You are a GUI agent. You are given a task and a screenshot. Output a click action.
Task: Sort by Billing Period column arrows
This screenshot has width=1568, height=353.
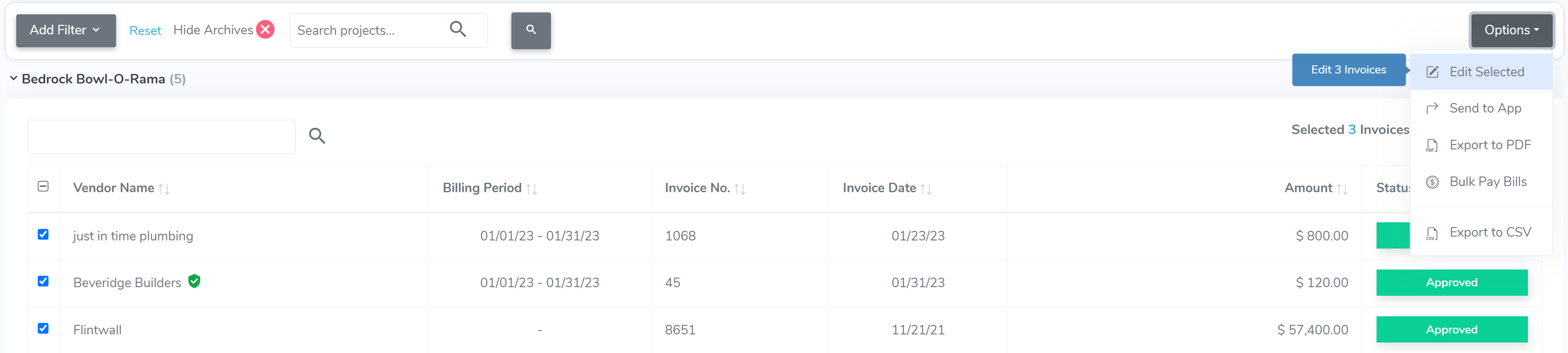coord(531,189)
